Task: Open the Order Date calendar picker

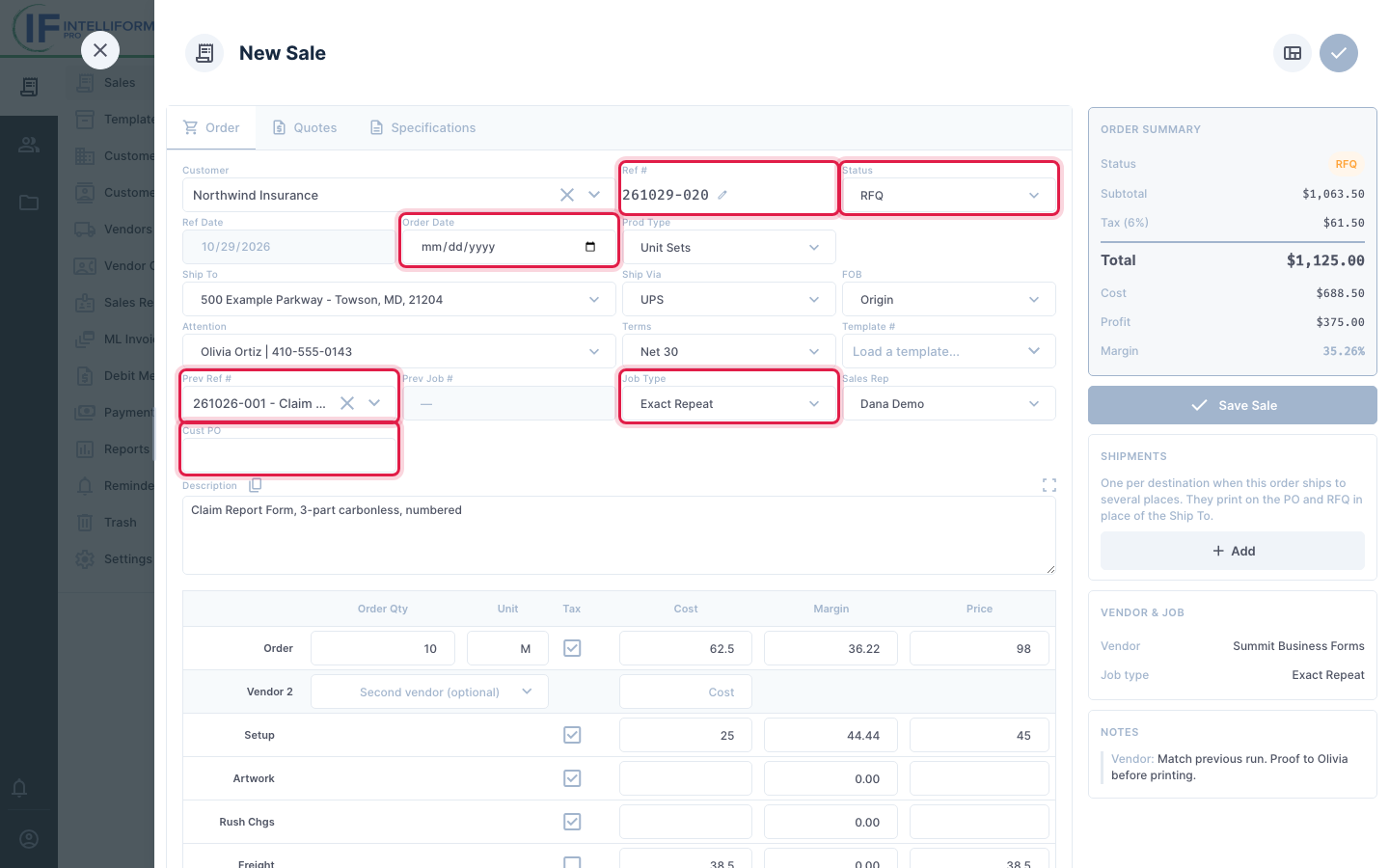Action: 590,247
